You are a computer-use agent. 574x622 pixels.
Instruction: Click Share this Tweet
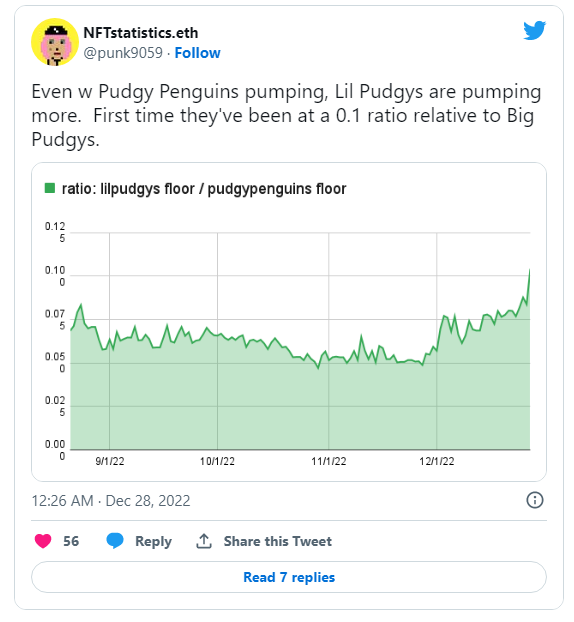point(278,541)
